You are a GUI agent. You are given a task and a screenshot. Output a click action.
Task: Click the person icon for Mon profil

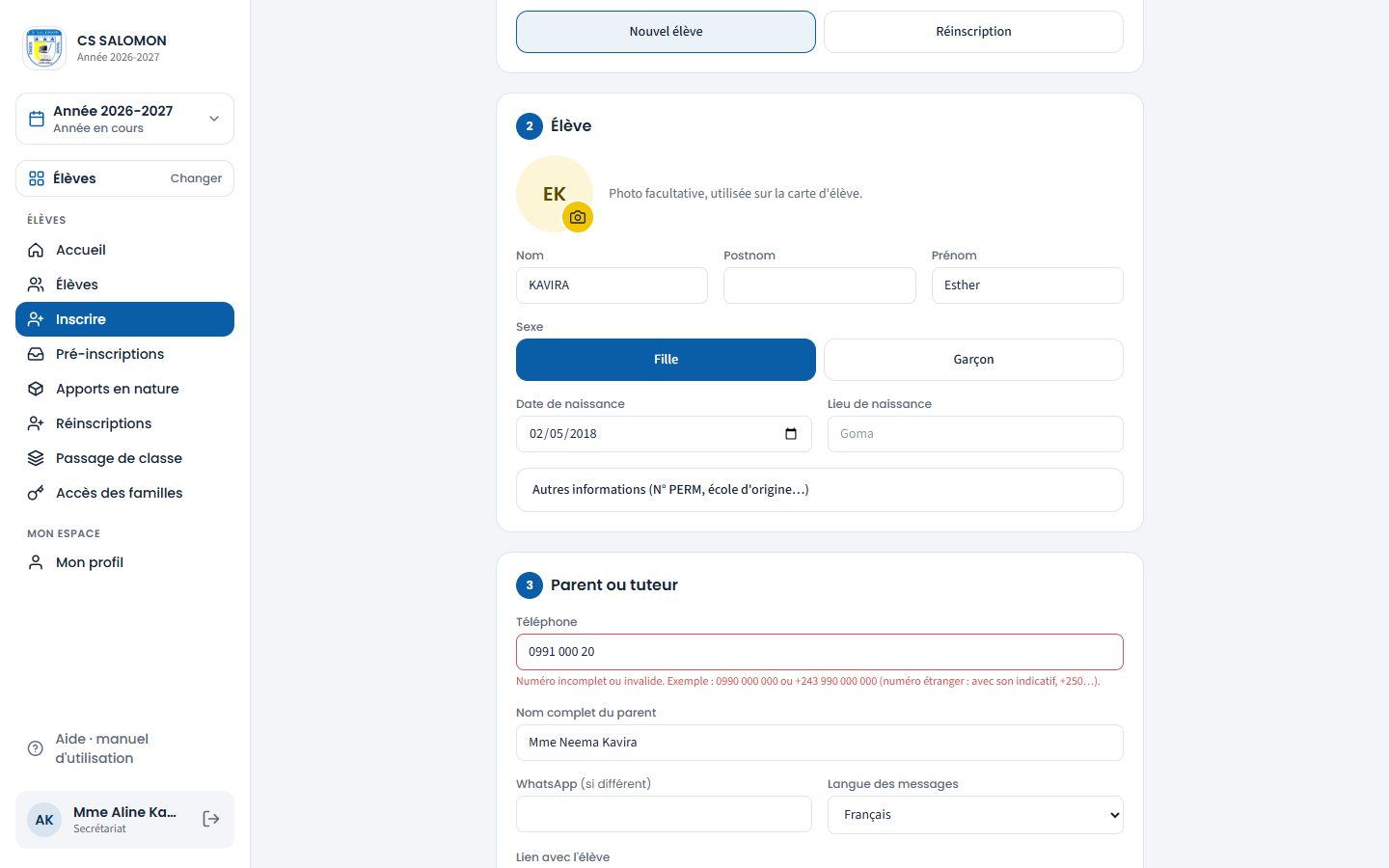tap(36, 562)
